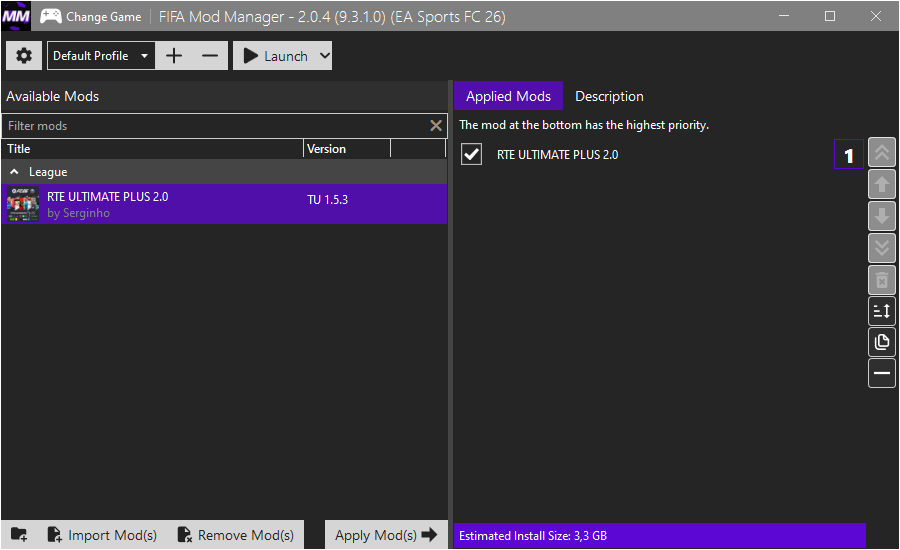The image size is (900, 550).
Task: Click the move mod down arrow
Action: [x=882, y=216]
